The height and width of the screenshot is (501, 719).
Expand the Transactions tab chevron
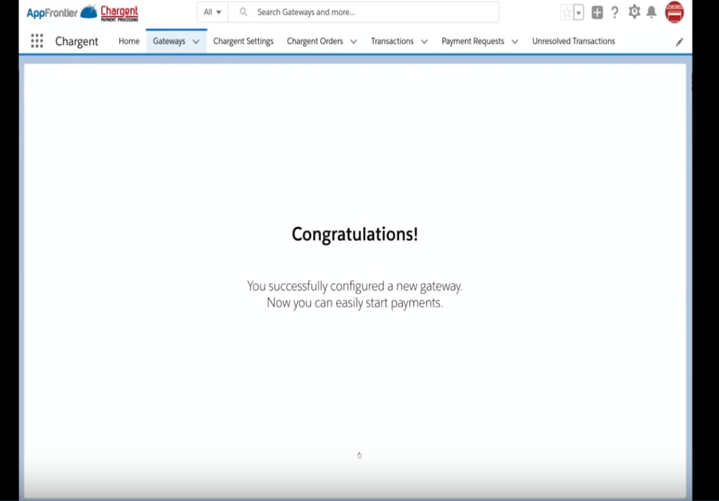coord(425,42)
